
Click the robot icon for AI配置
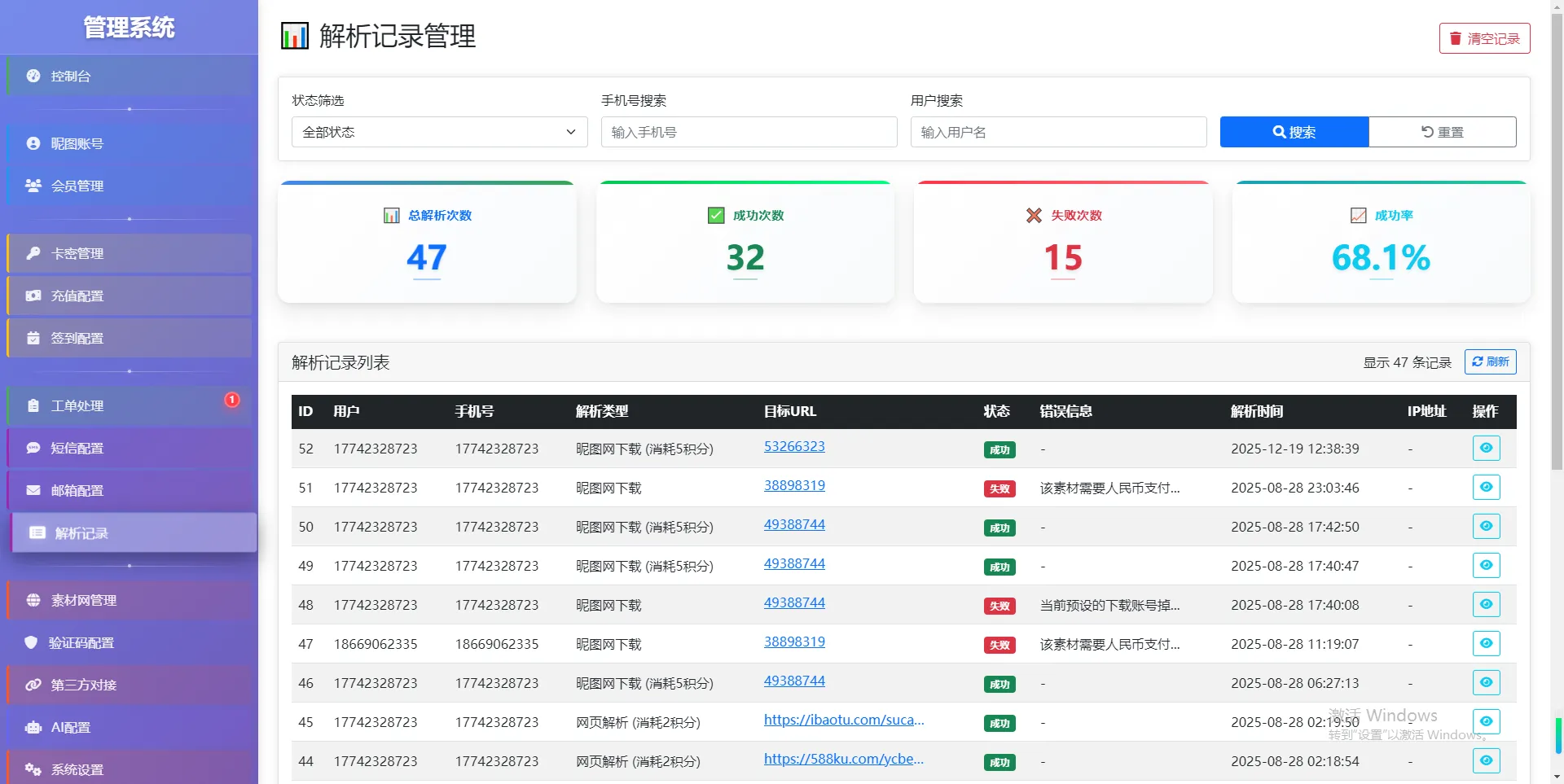coord(33,727)
